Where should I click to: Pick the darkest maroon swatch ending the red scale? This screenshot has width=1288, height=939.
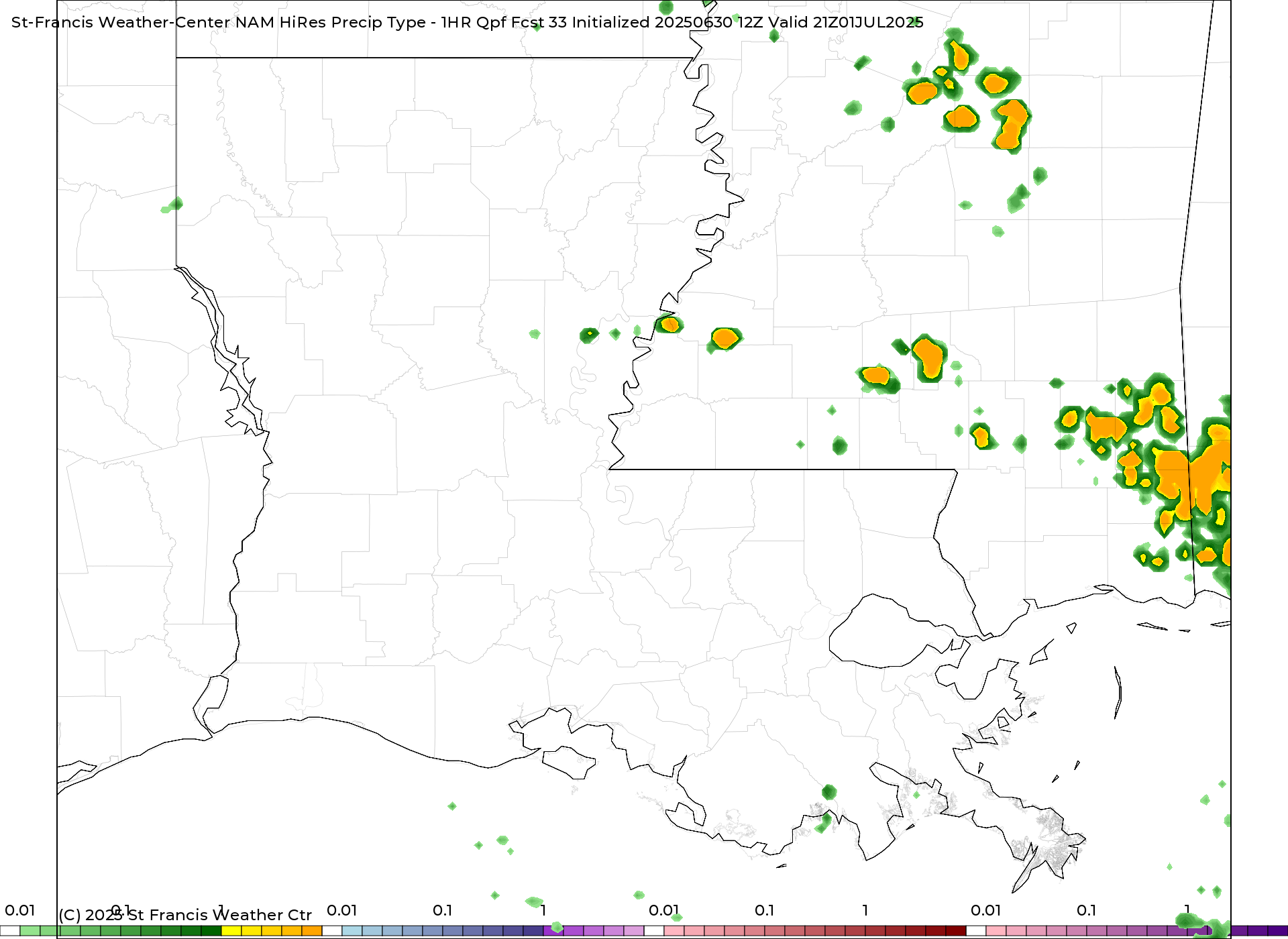tap(956, 931)
